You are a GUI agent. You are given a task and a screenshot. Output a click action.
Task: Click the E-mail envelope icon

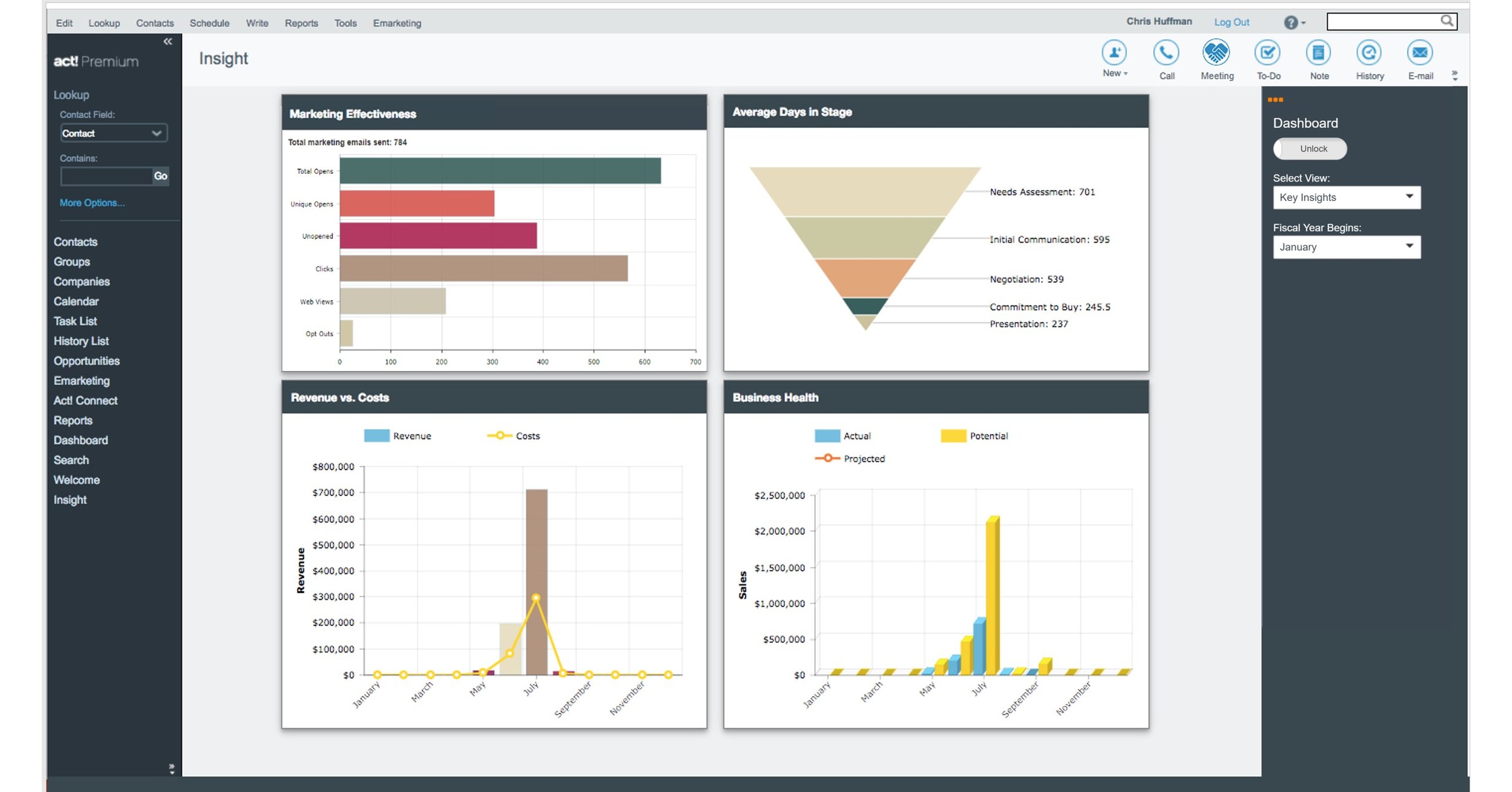[1419, 53]
